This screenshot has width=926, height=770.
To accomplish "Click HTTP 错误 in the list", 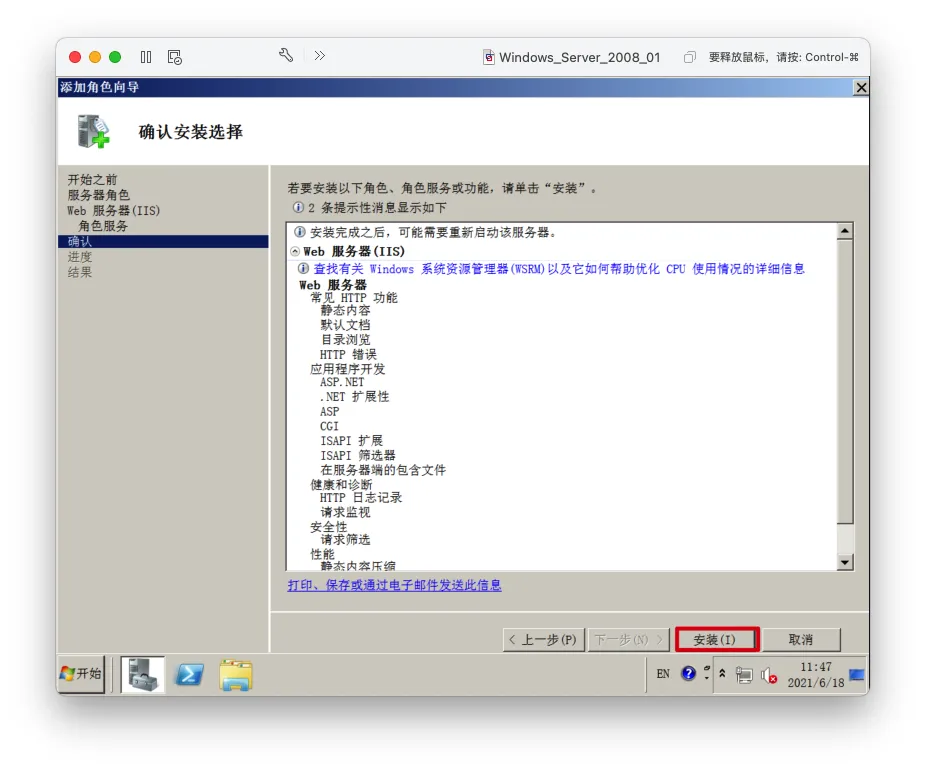I will click(348, 355).
